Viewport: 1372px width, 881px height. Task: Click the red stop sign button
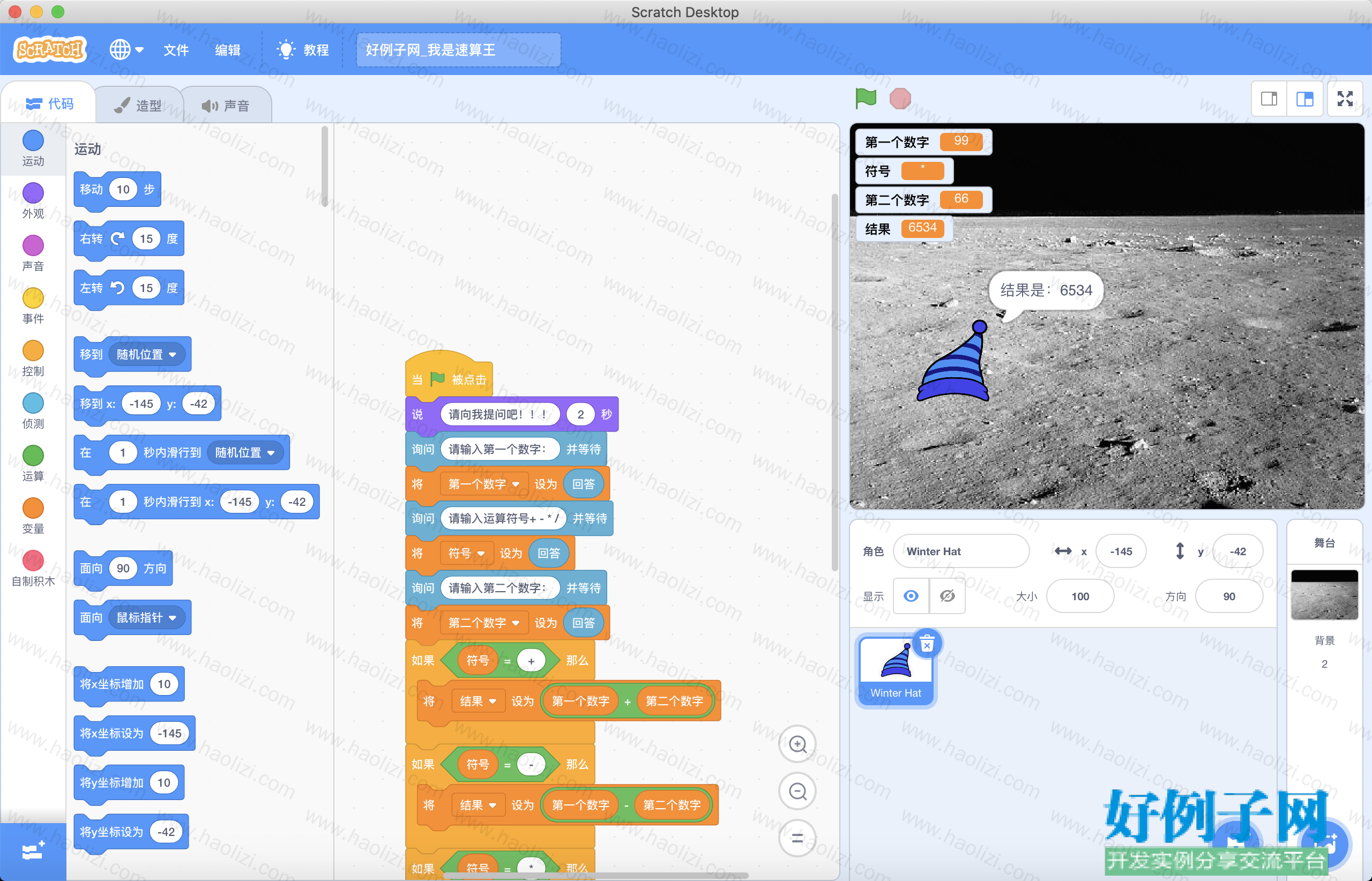click(900, 99)
